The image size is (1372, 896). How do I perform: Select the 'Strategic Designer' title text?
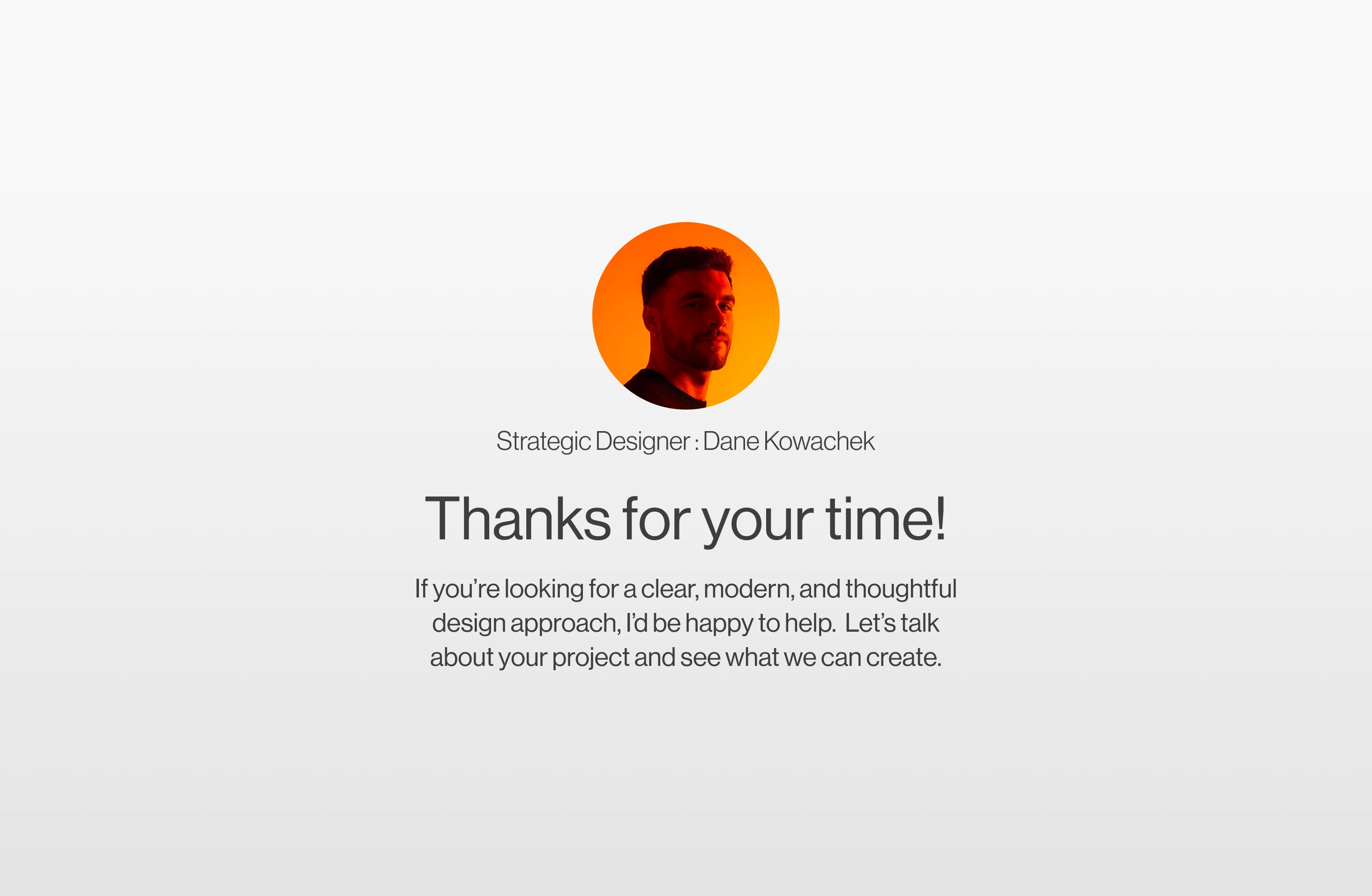point(593,441)
